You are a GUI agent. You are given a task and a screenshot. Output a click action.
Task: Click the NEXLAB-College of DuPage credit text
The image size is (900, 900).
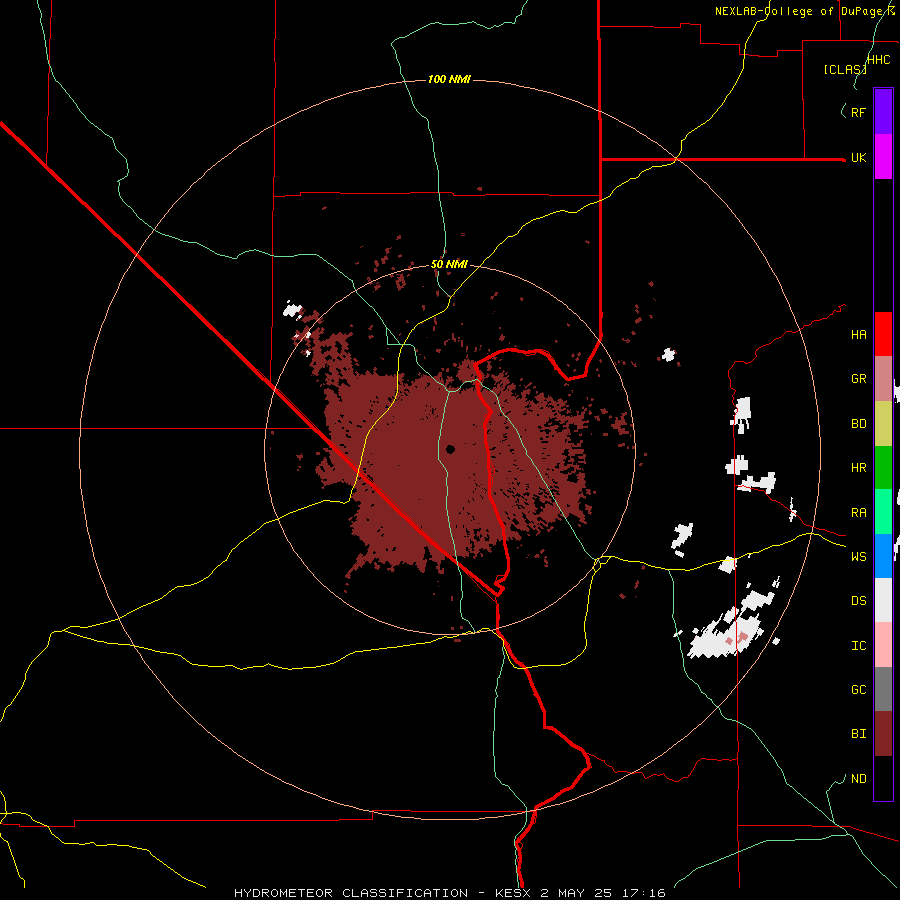tap(805, 11)
